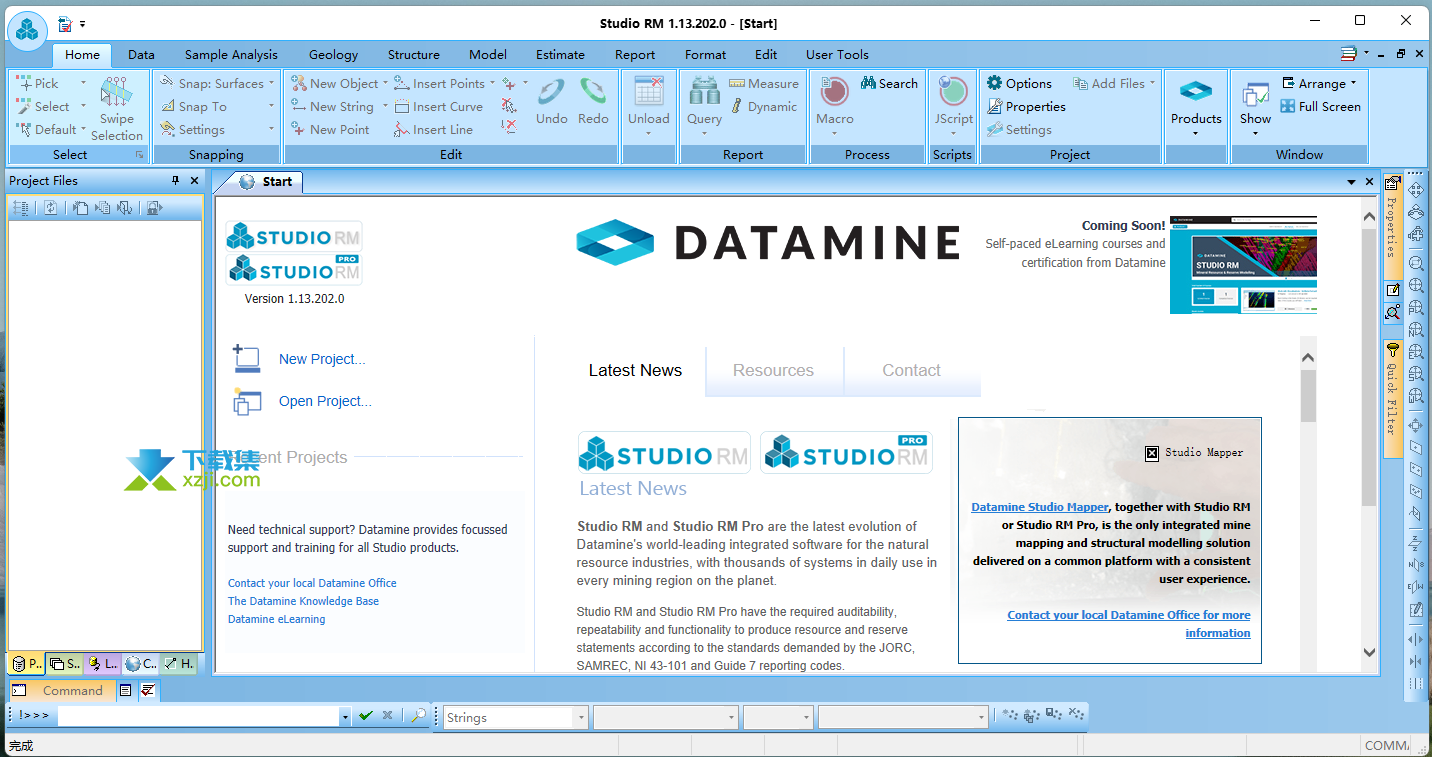
Task: Select the Resources tab on Start page
Action: (x=773, y=370)
